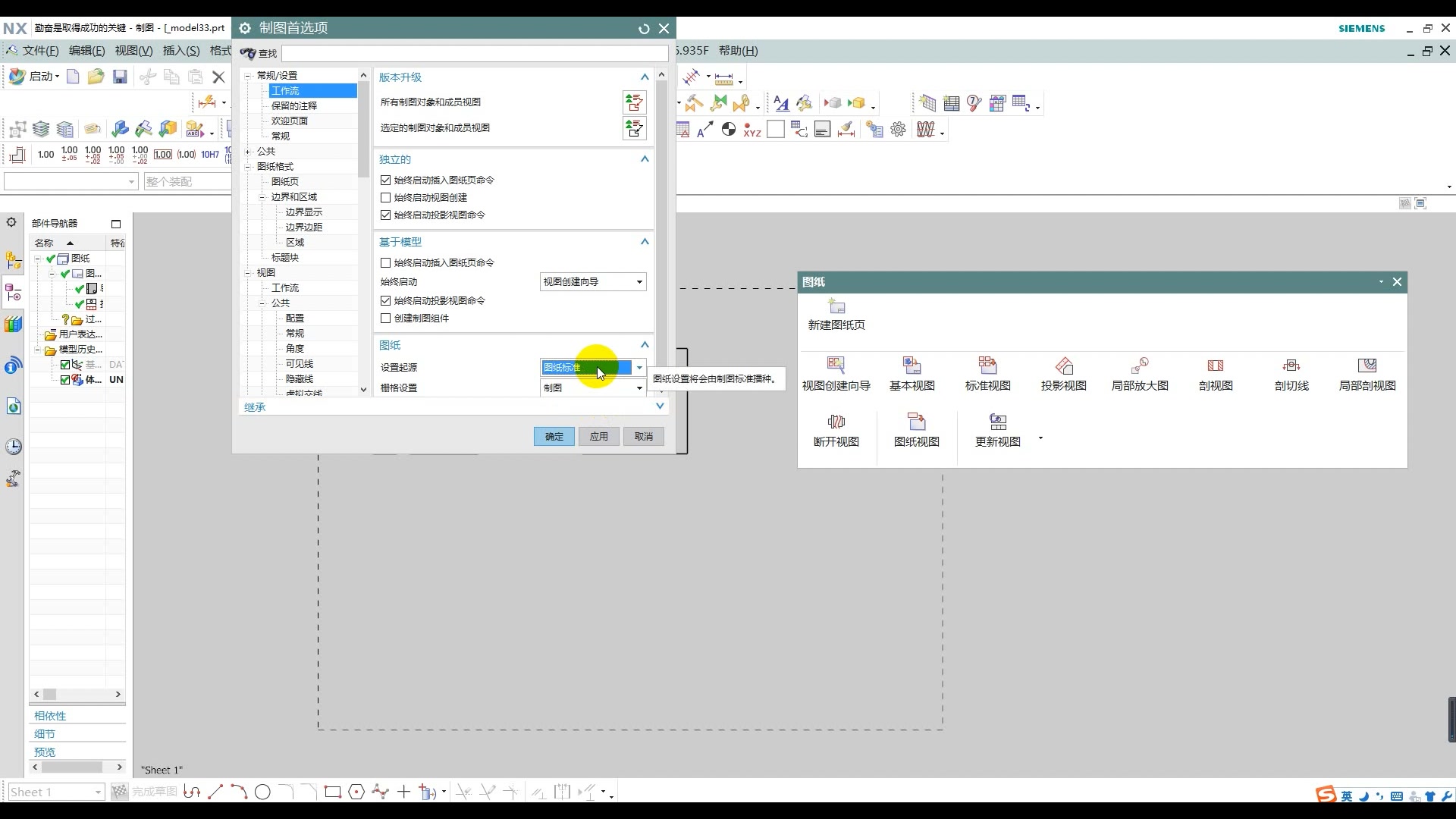Click the 查找 search input field
The image size is (1456, 819).
pyautogui.click(x=475, y=54)
